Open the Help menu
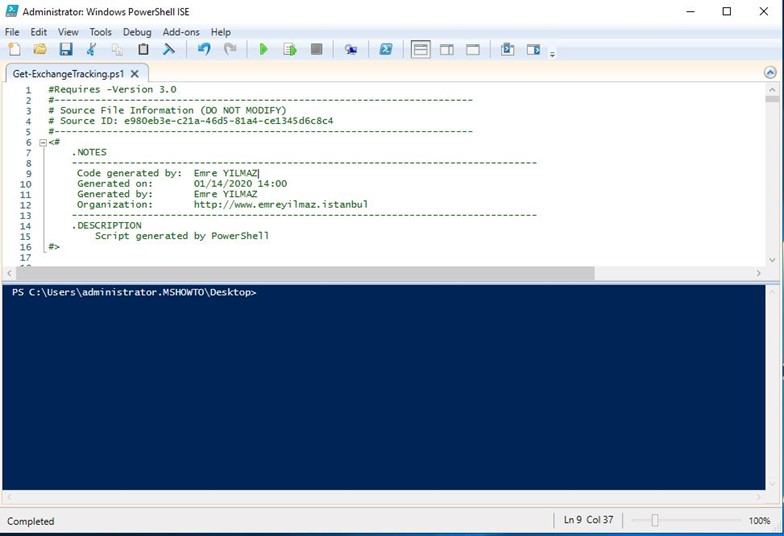The image size is (784, 536). point(220,32)
